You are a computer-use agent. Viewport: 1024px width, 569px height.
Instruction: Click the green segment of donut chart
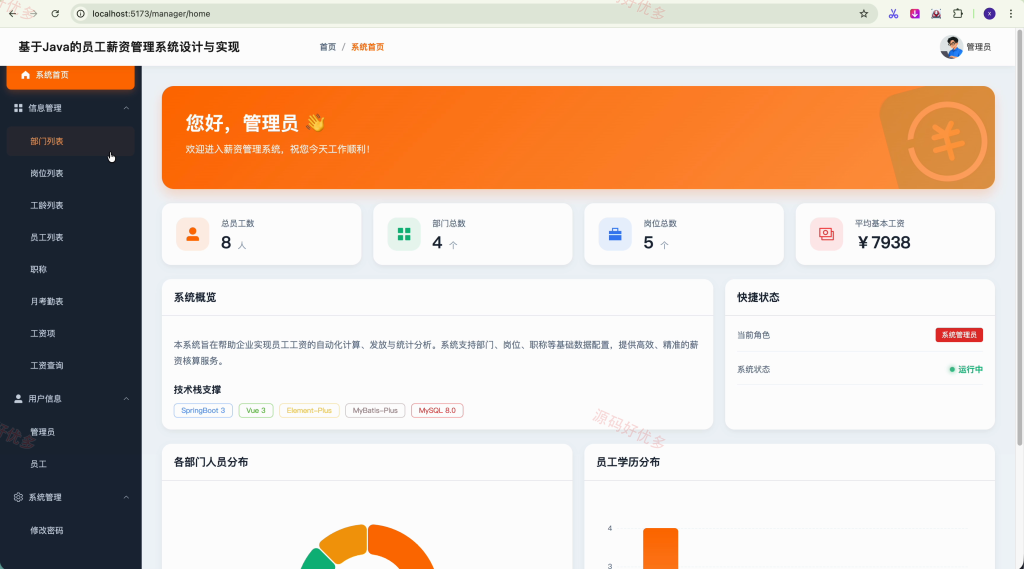click(319, 560)
